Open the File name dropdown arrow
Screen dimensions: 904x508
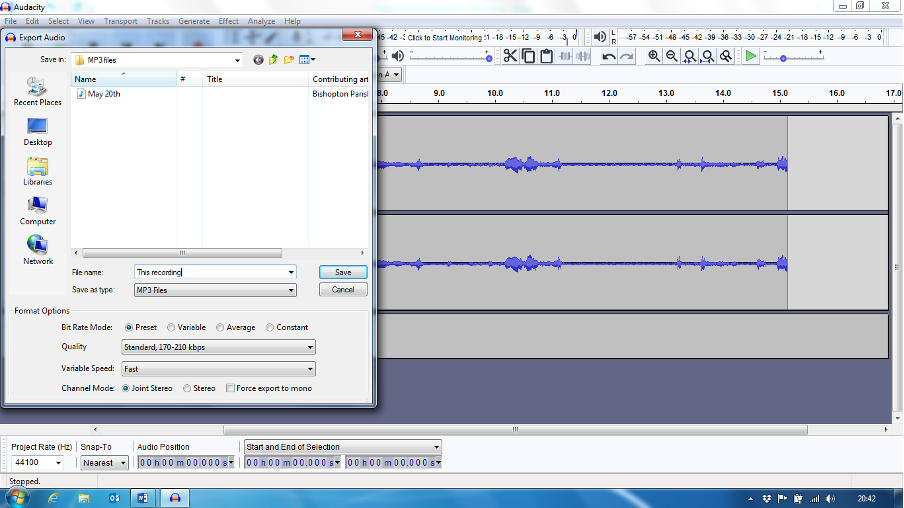point(291,272)
